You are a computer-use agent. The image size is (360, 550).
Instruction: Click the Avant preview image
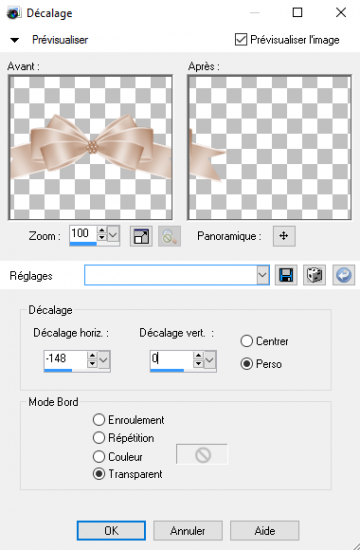click(x=91, y=148)
